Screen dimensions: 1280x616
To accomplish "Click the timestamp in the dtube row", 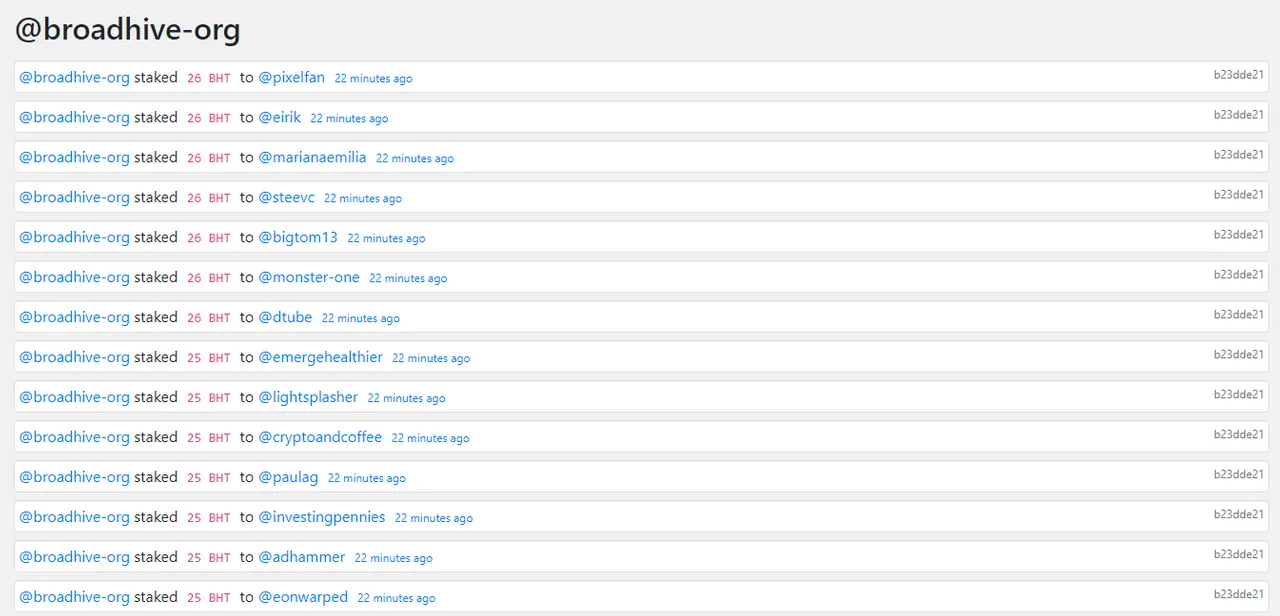I will tap(361, 318).
